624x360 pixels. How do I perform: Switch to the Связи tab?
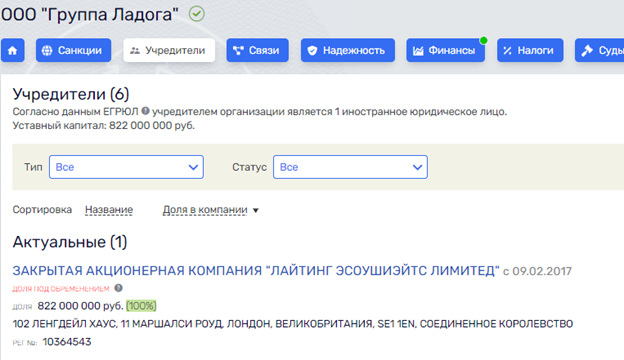pos(257,50)
